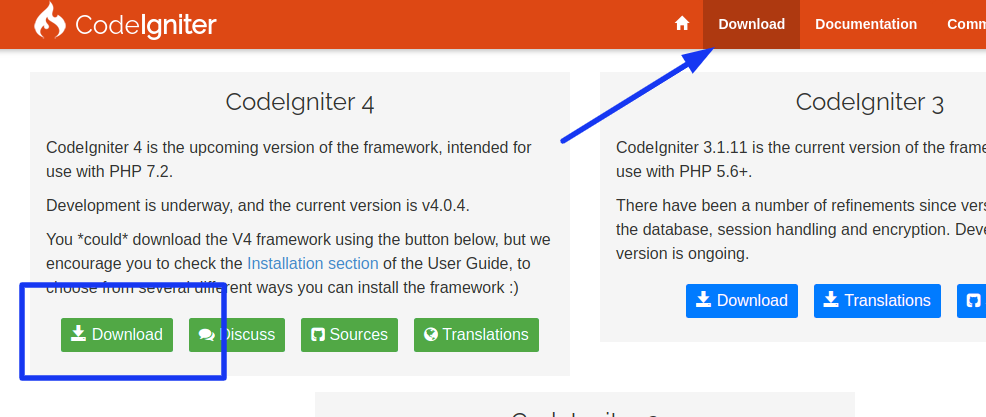Click the CodeIgniter wordmark text in header

coord(146,26)
